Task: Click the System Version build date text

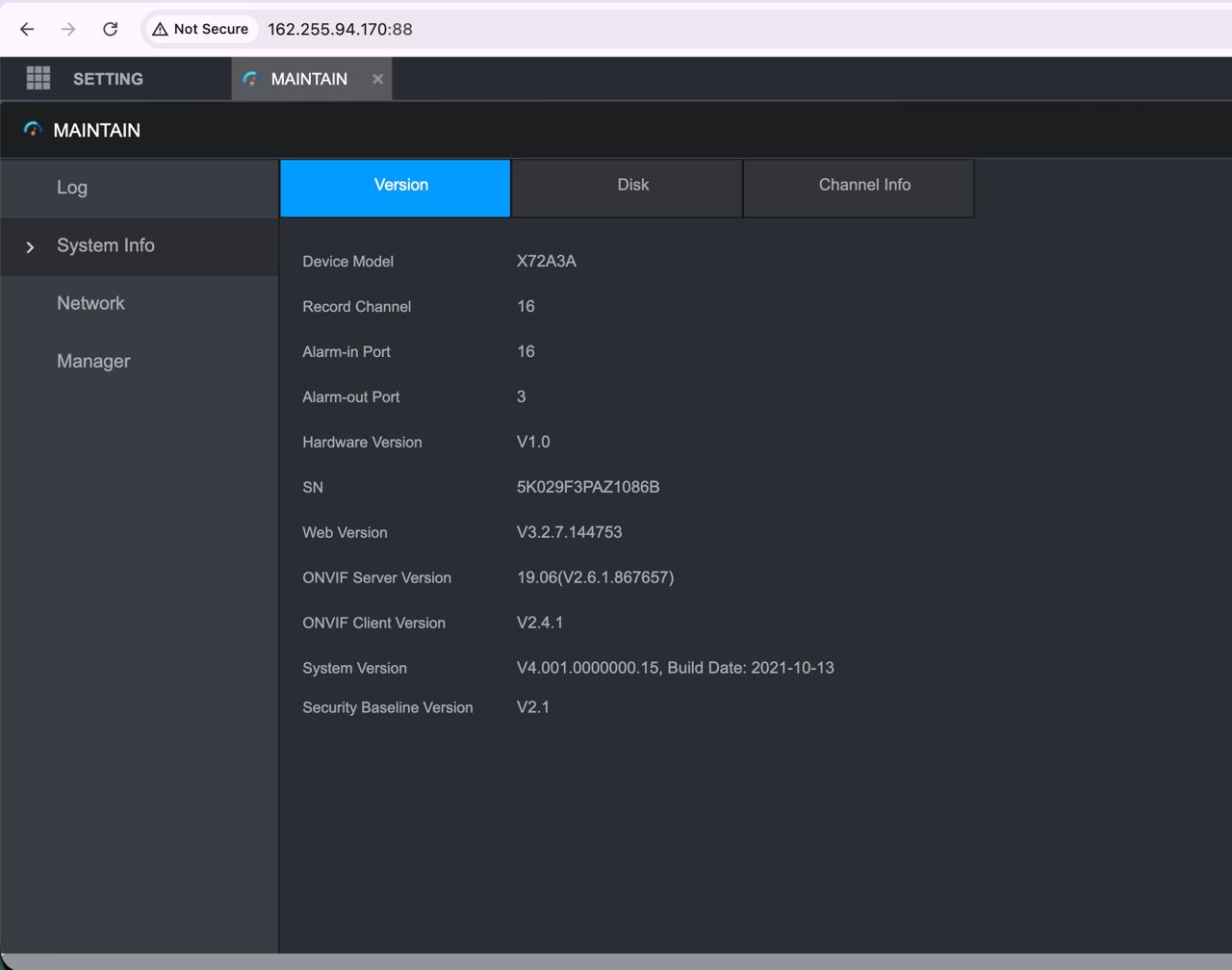Action: point(751,668)
